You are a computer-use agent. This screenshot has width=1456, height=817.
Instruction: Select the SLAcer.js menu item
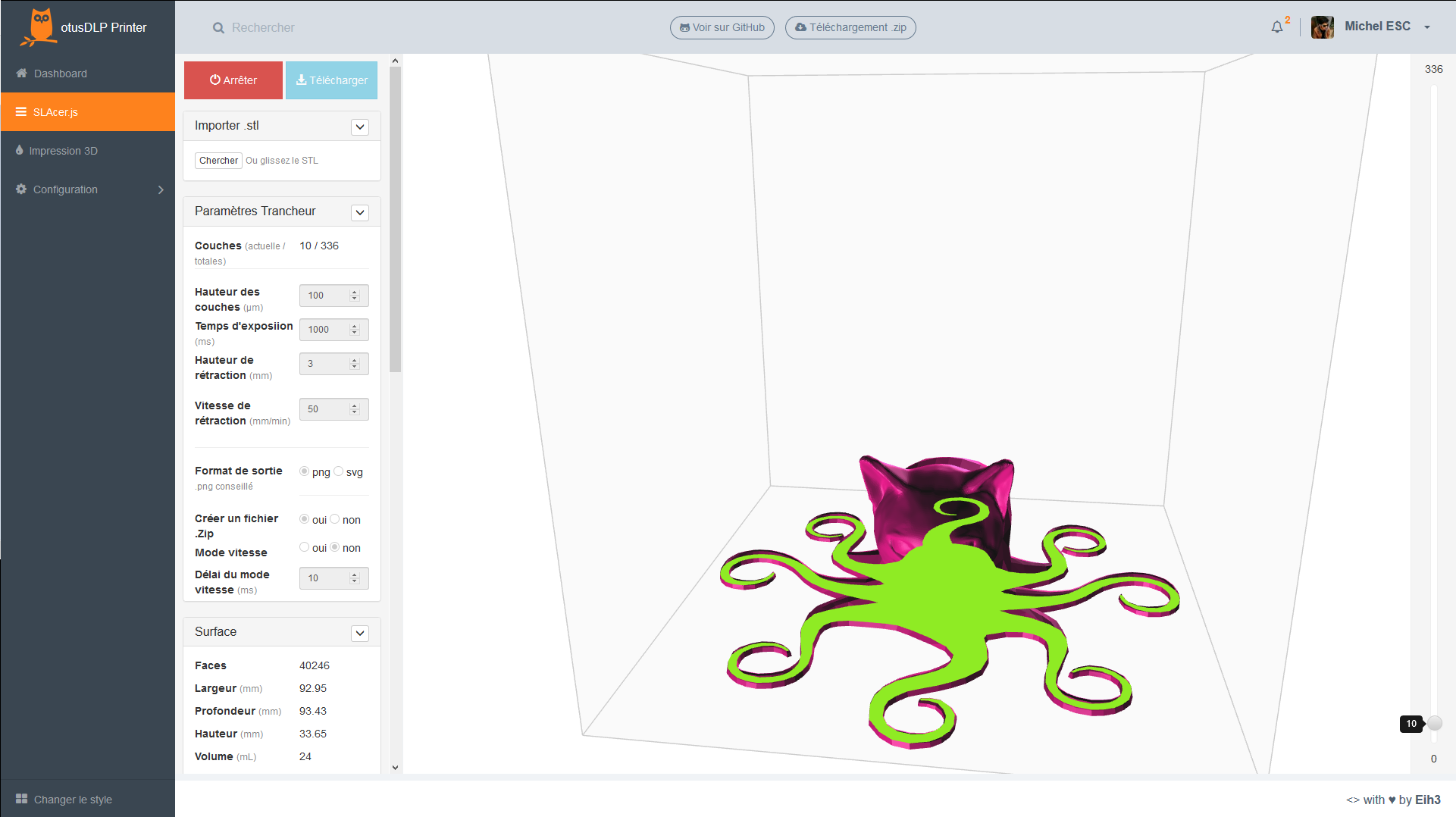[88, 112]
